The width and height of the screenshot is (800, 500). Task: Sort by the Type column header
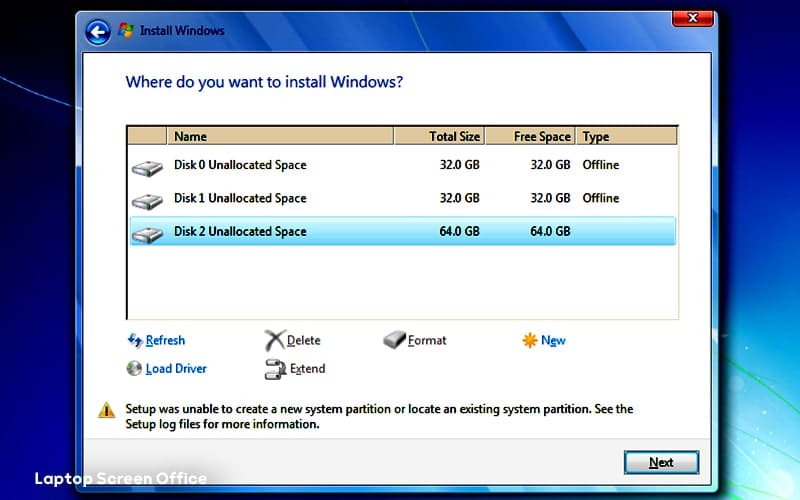(x=627, y=136)
